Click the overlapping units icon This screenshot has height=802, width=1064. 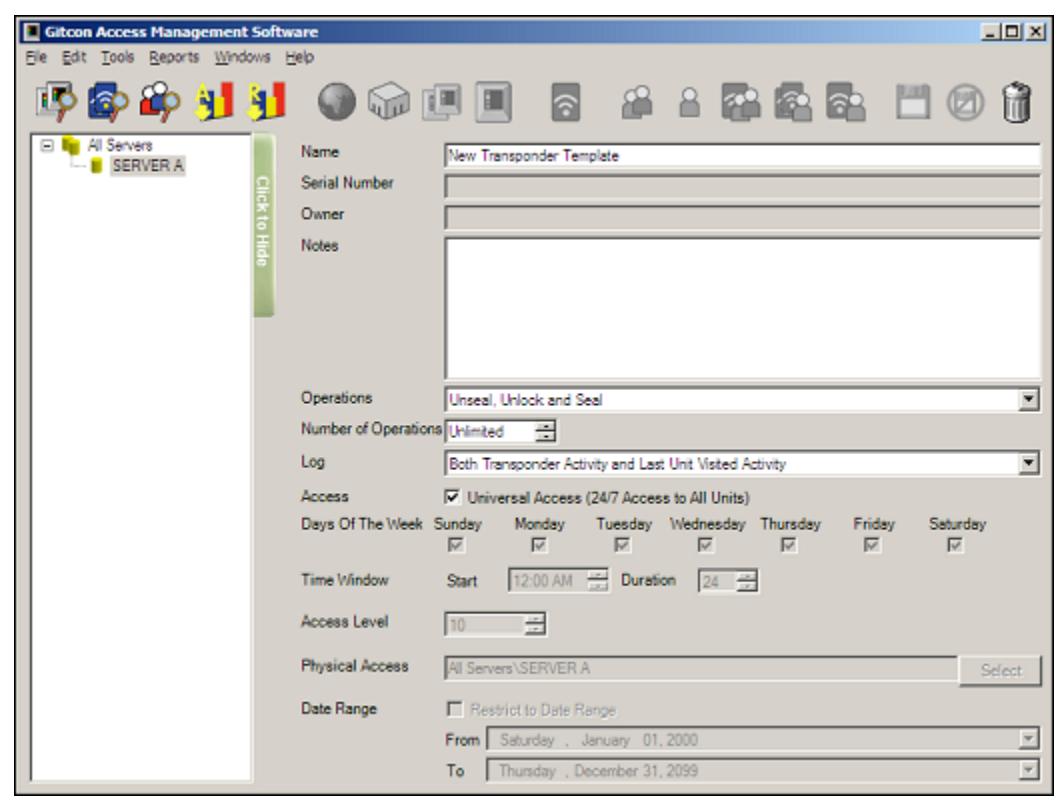click(442, 102)
